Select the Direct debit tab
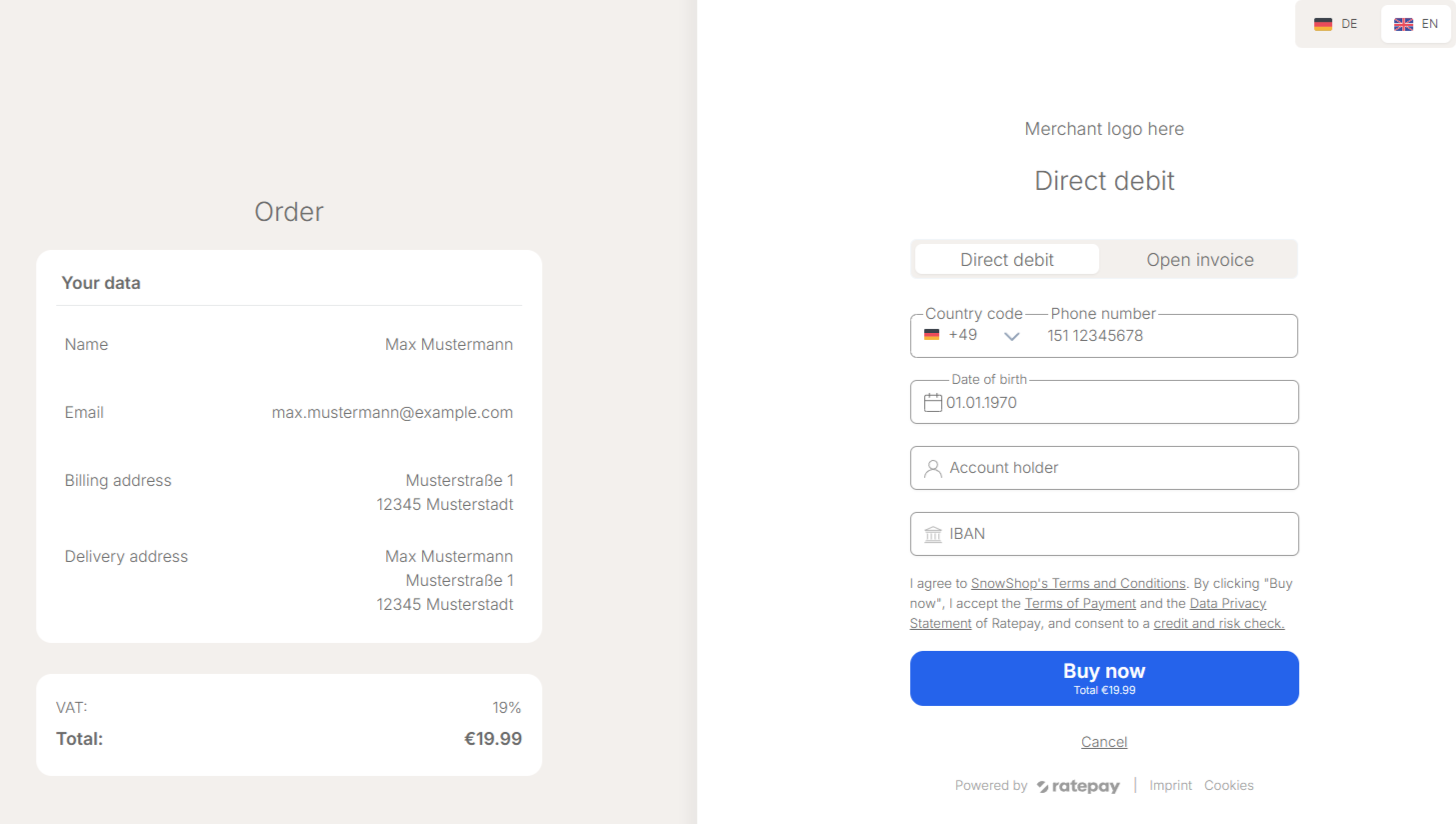The image size is (1456, 824). [1007, 260]
